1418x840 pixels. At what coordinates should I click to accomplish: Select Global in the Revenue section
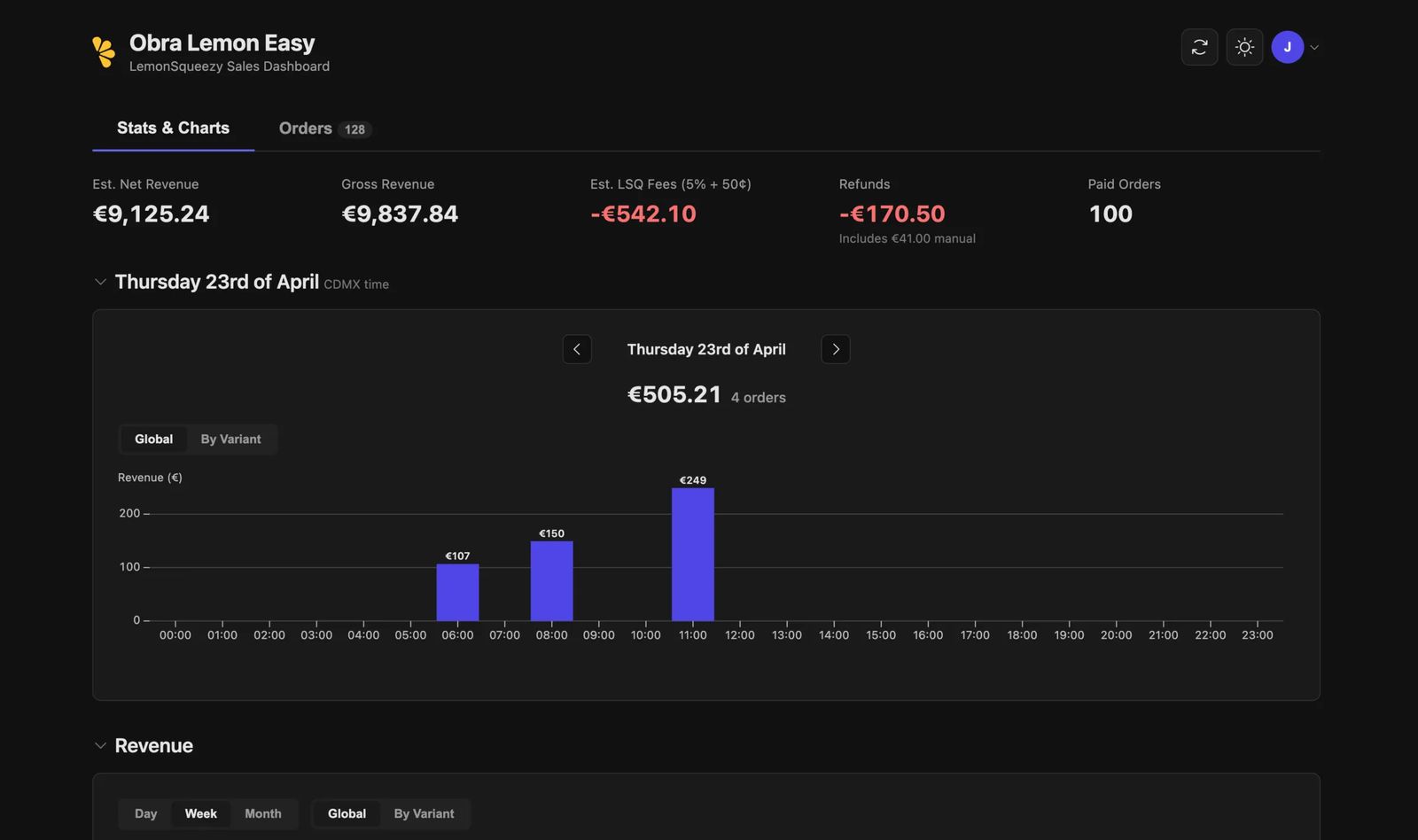point(347,813)
